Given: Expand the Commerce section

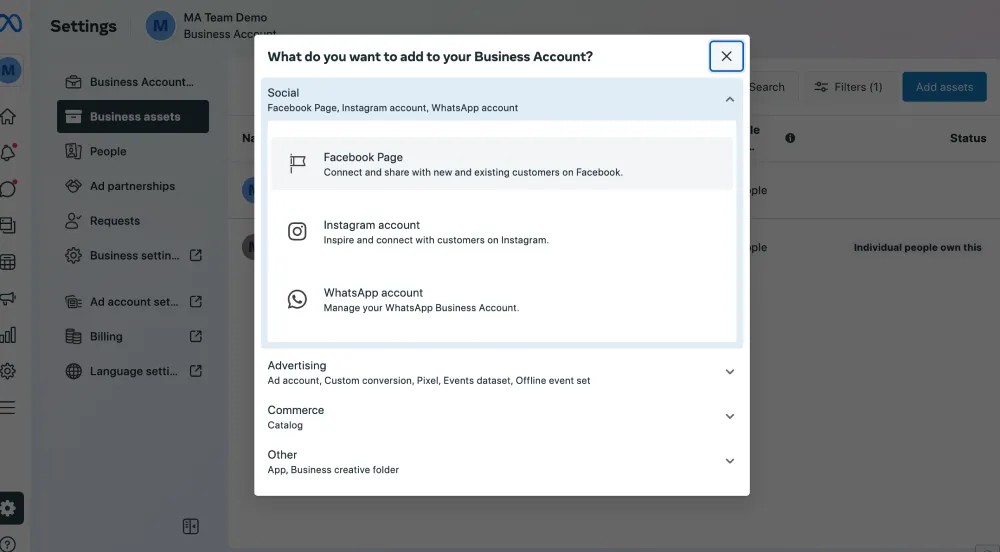Looking at the screenshot, I should tap(729, 417).
